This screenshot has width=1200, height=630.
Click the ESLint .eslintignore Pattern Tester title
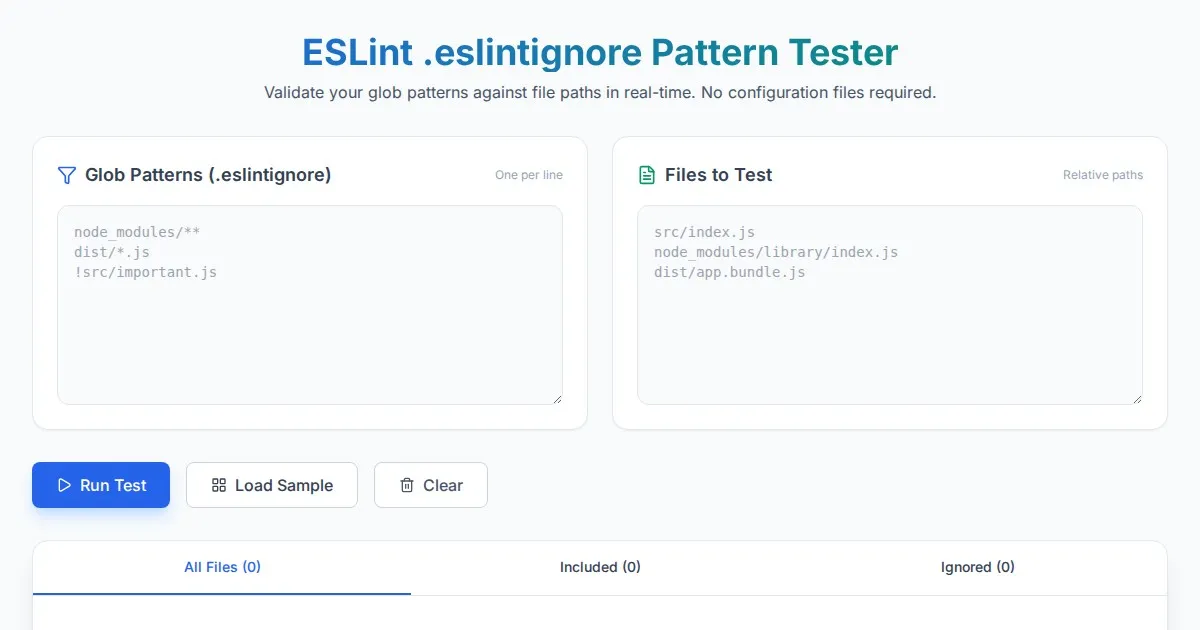point(600,52)
